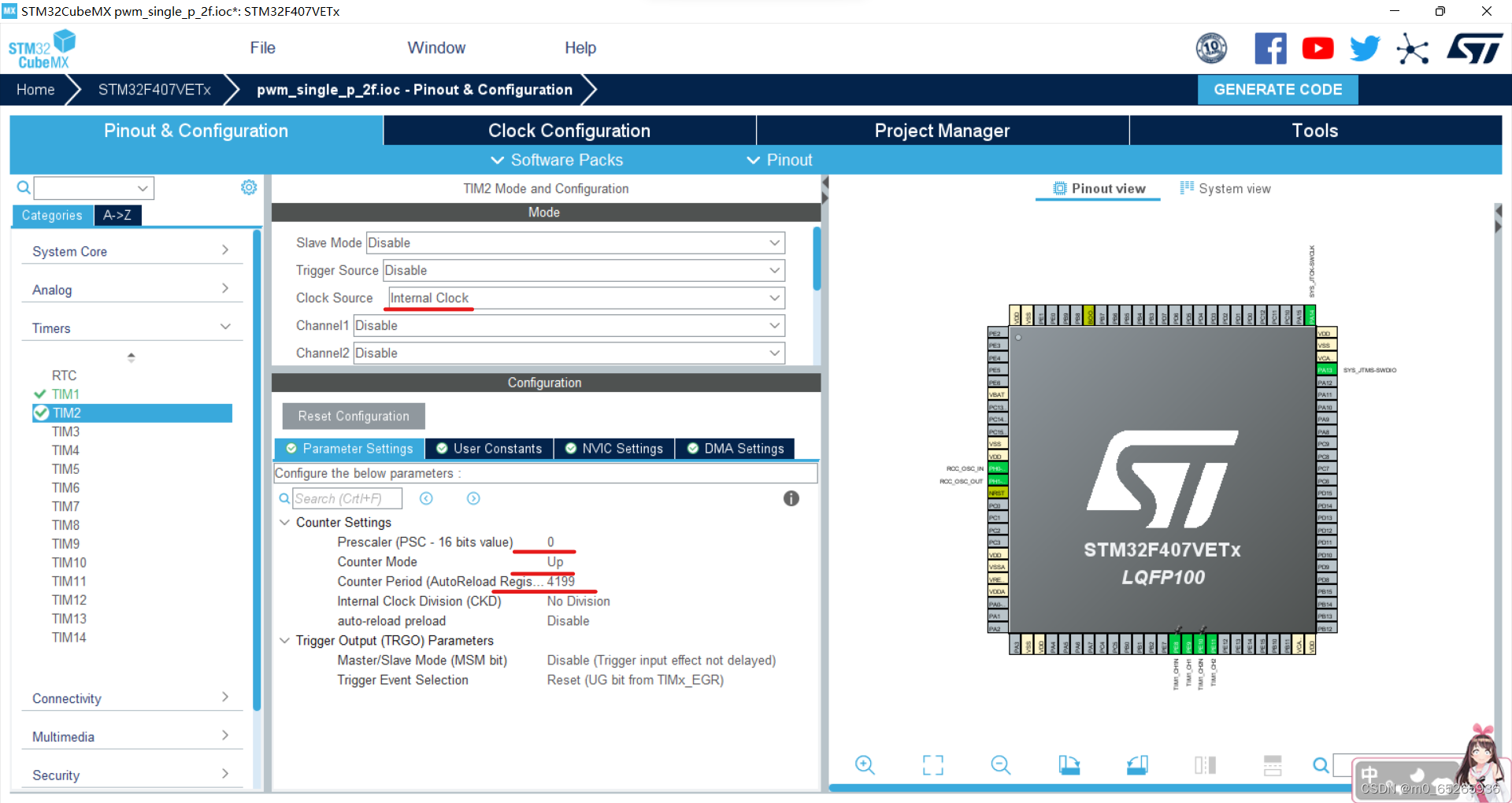
Task: Go to Home breadcrumb
Action: tap(35, 90)
